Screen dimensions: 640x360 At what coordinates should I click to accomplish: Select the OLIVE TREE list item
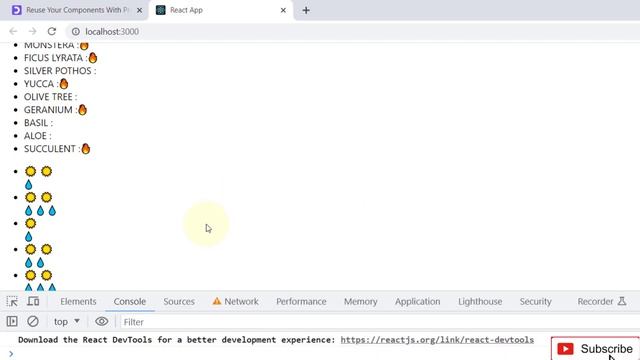click(x=50, y=97)
